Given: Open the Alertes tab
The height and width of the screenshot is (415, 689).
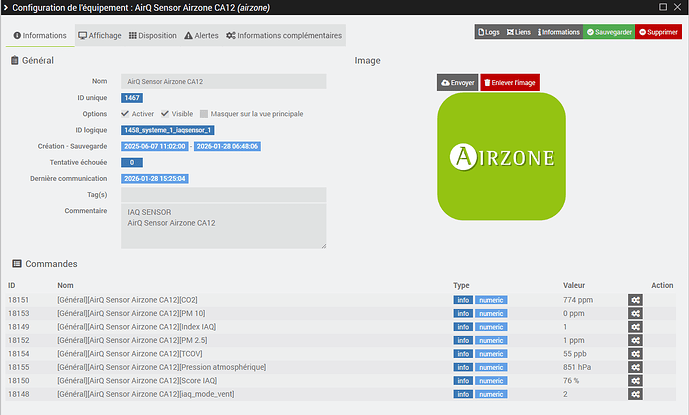Looking at the screenshot, I should 201,36.
